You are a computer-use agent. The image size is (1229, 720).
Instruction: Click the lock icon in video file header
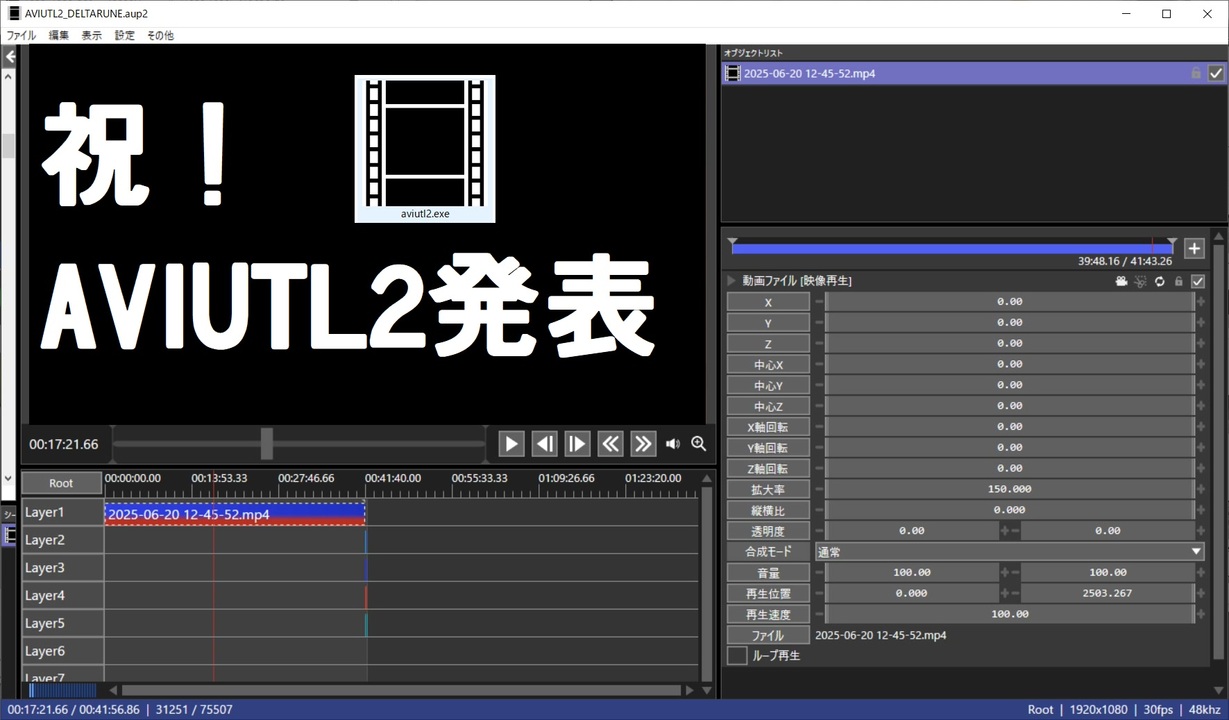coord(1178,282)
